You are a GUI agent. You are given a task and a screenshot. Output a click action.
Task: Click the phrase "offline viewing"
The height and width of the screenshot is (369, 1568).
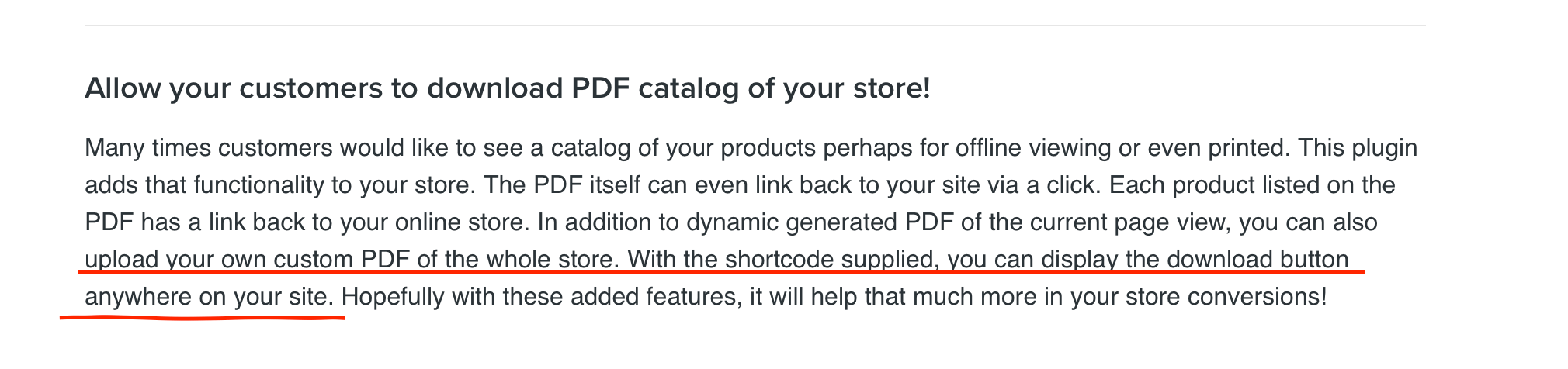1033,147
